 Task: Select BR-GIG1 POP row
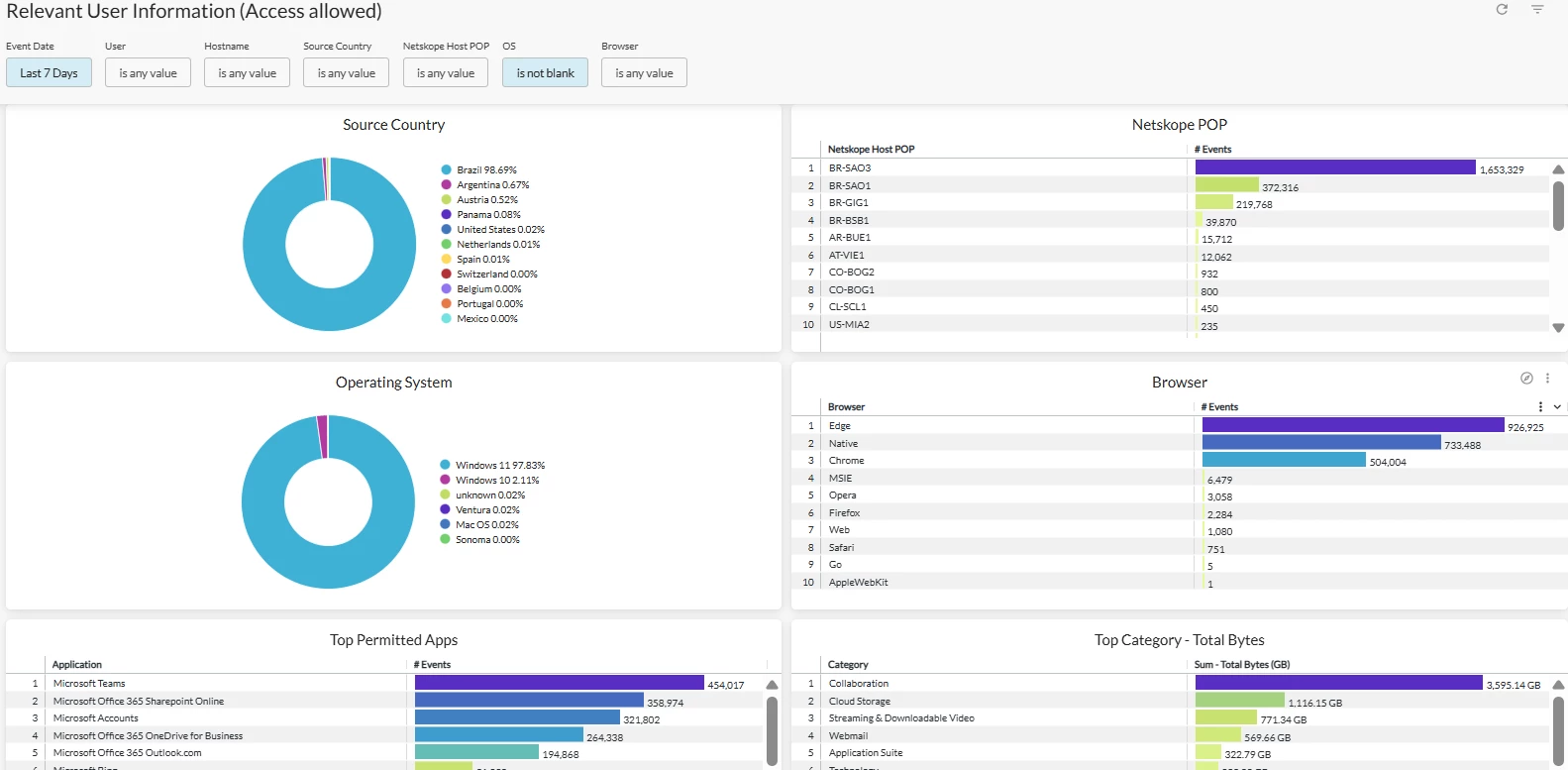(1171, 202)
